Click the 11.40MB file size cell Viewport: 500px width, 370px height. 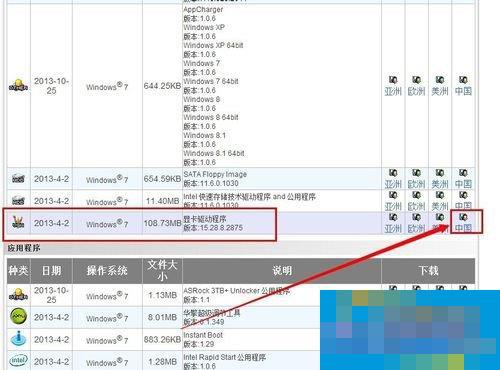(162, 201)
